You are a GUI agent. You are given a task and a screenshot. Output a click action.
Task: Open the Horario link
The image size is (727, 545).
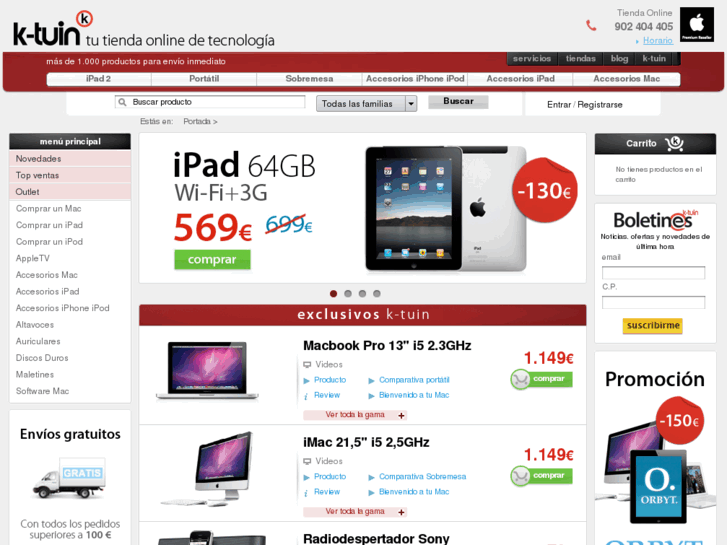(x=657, y=41)
